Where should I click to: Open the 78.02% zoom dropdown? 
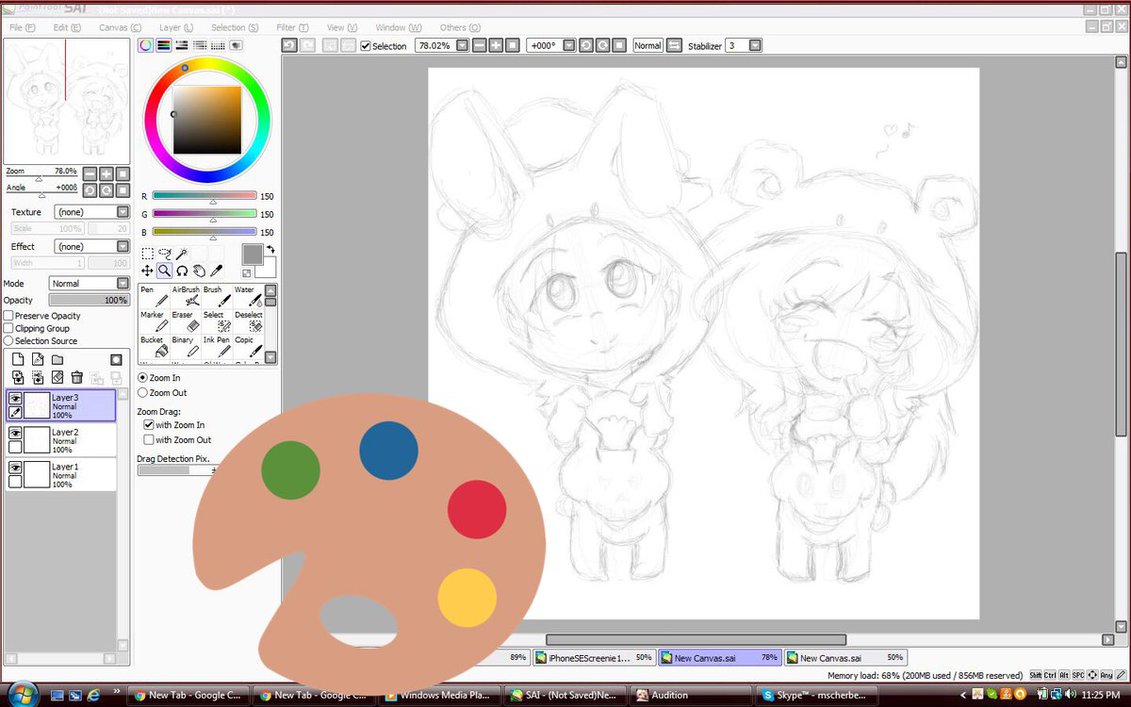[462, 45]
